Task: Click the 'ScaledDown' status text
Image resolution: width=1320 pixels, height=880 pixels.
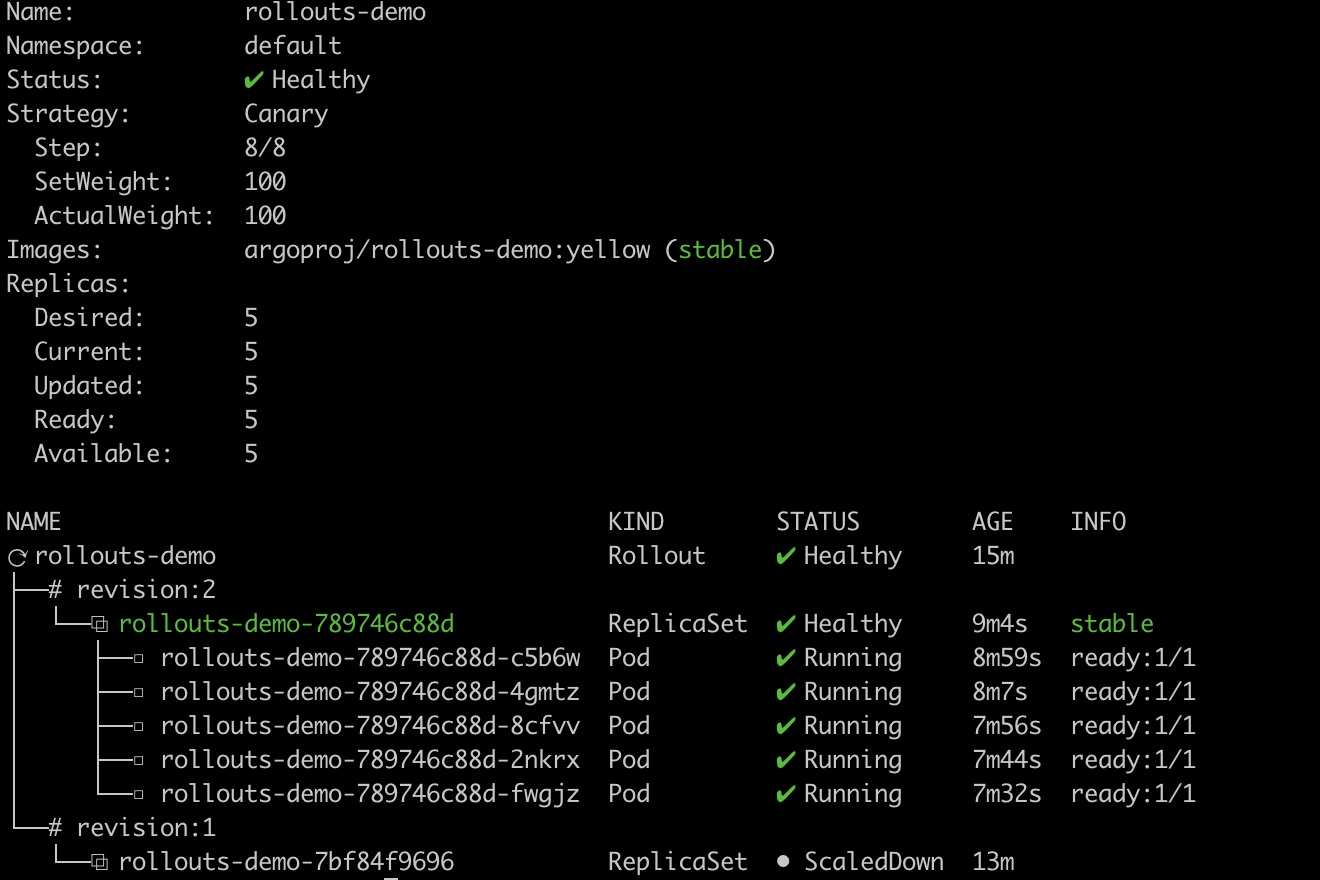Action: pyautogui.click(x=874, y=862)
